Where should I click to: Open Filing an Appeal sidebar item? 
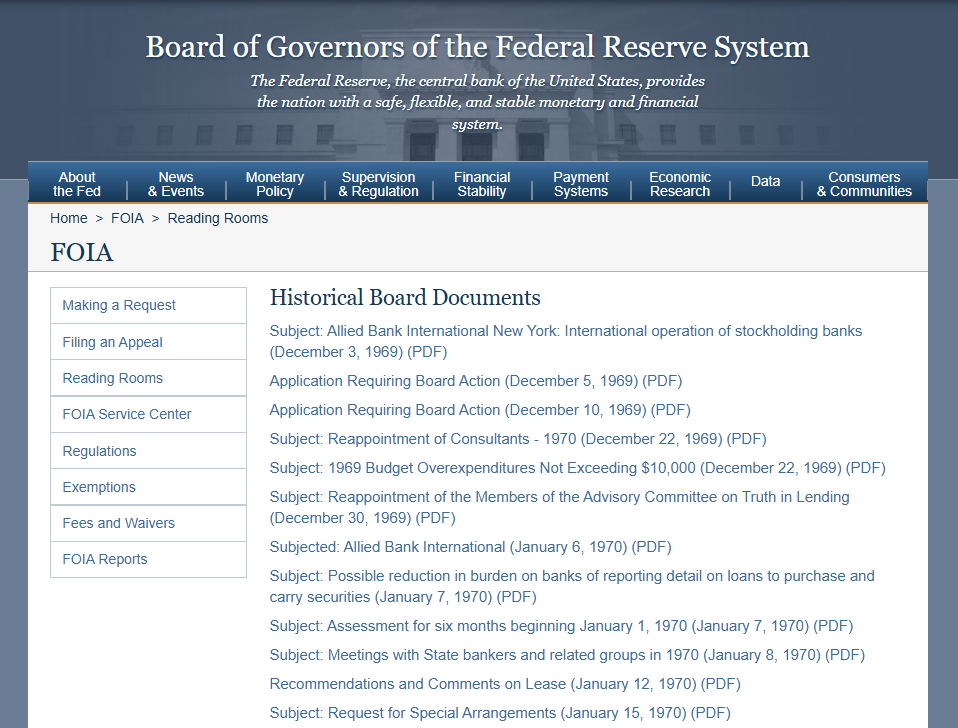coord(148,342)
